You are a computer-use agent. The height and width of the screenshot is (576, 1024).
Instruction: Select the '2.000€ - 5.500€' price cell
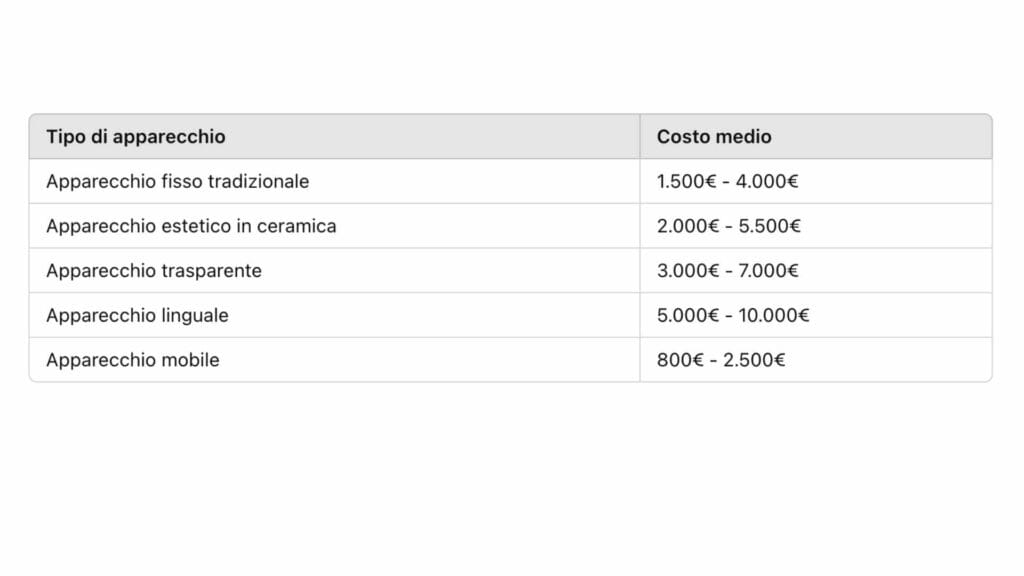coord(816,226)
